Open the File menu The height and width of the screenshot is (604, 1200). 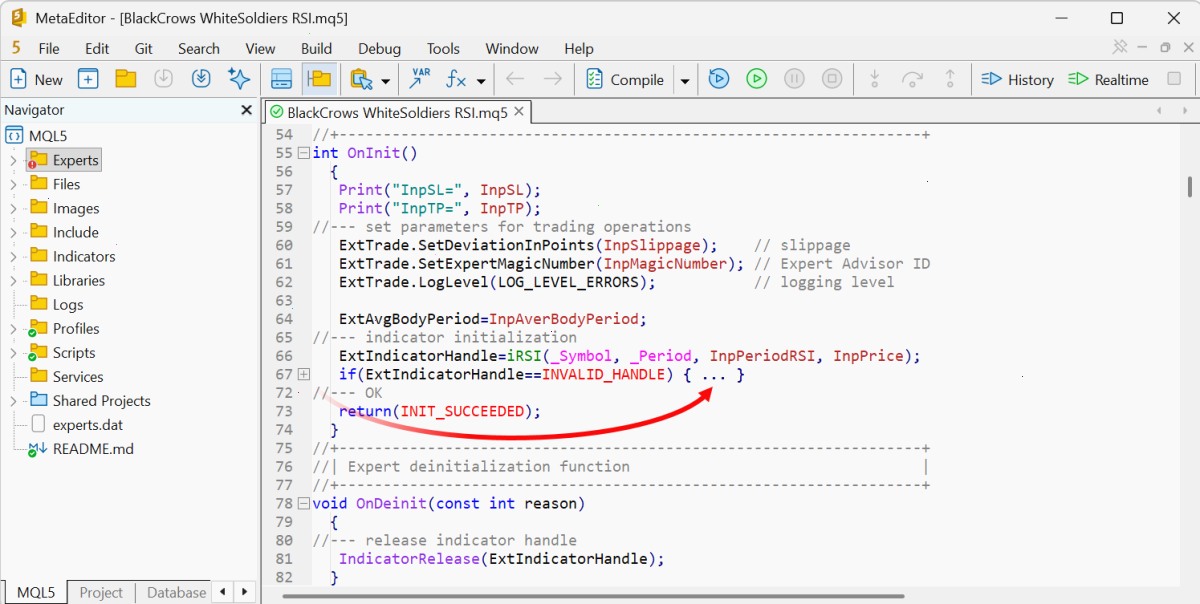[49, 48]
